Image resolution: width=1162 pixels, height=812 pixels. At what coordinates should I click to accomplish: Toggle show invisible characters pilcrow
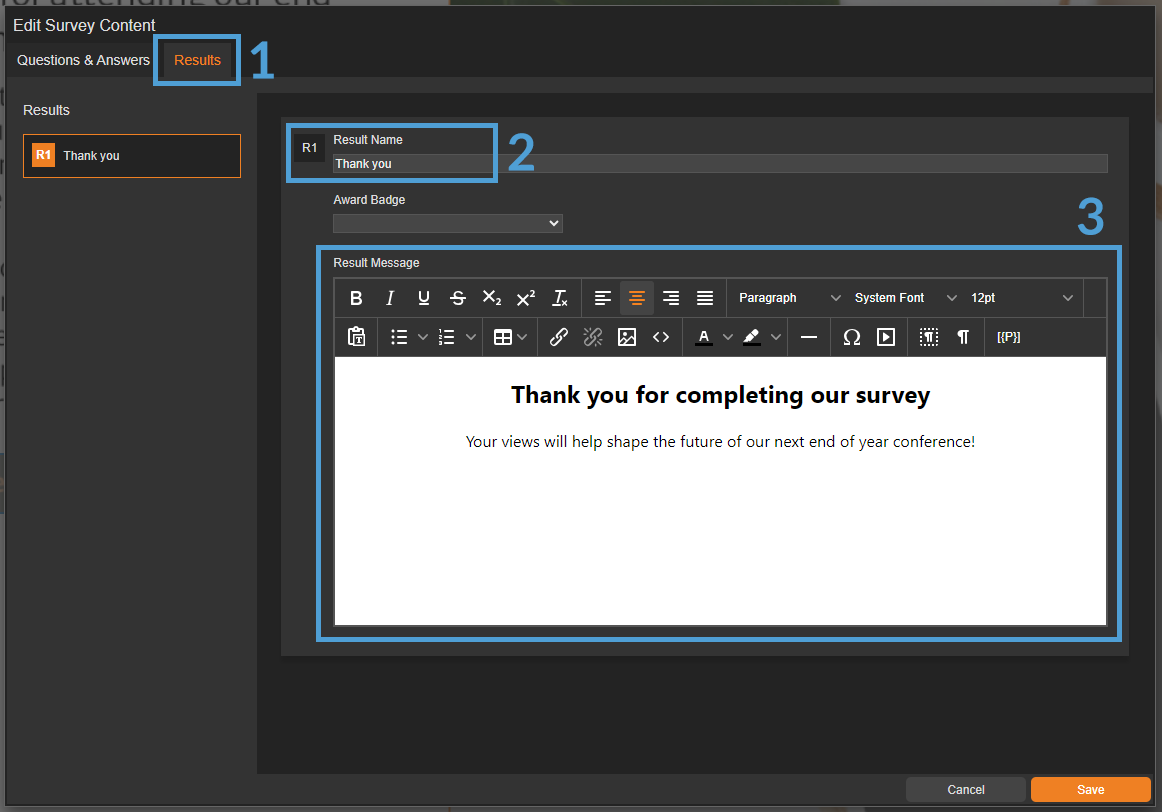963,338
